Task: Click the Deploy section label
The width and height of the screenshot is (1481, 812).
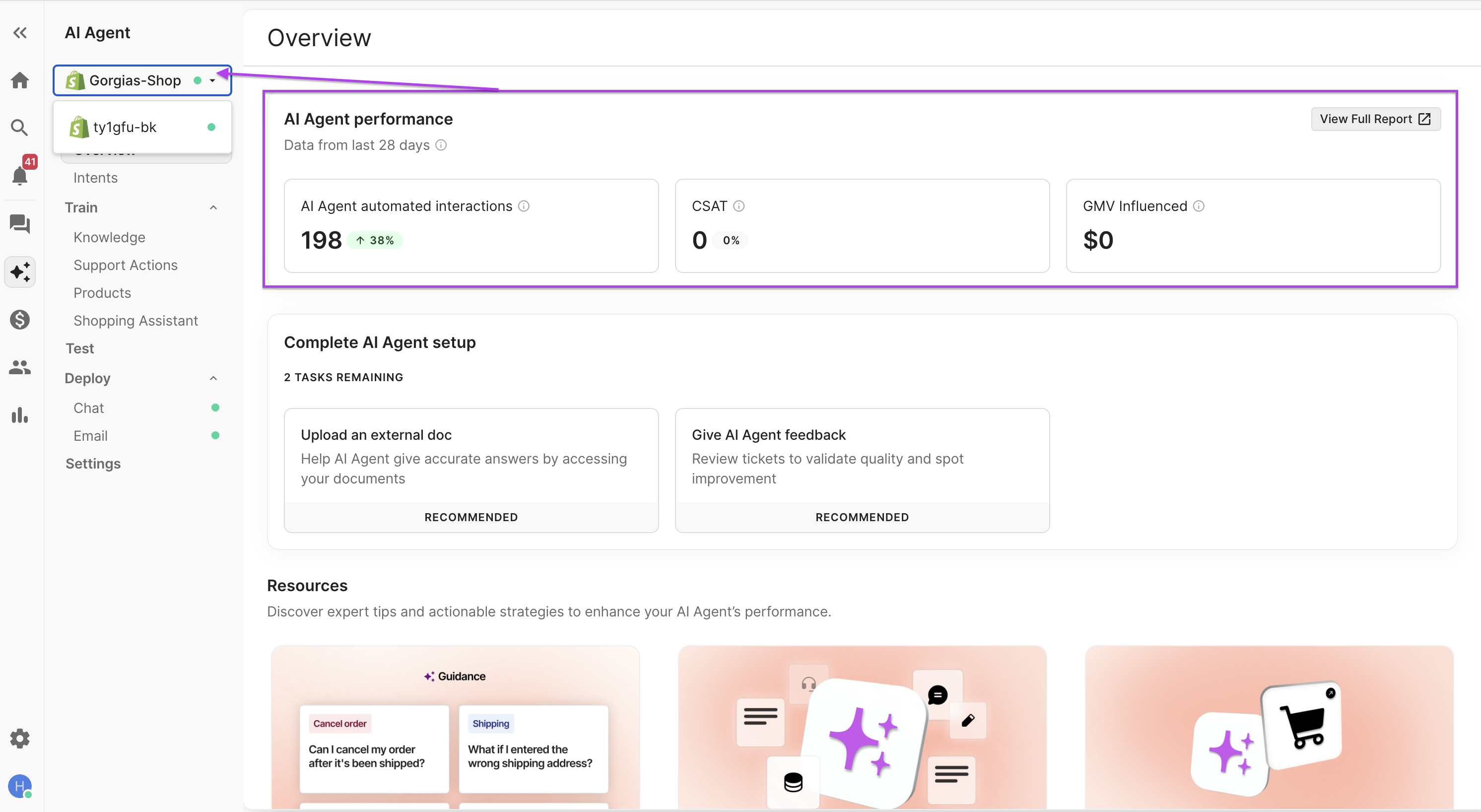Action: pos(87,378)
